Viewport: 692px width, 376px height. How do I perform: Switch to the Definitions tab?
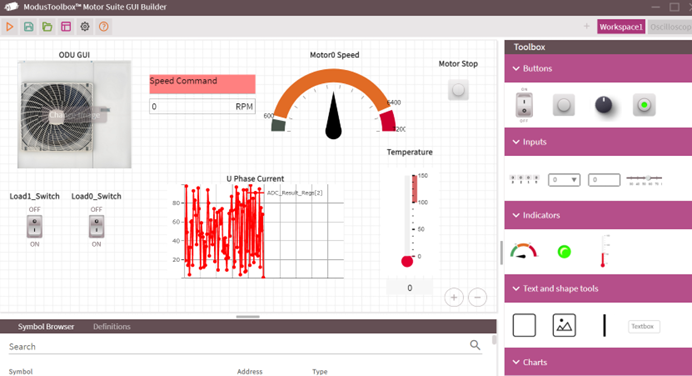tap(112, 327)
